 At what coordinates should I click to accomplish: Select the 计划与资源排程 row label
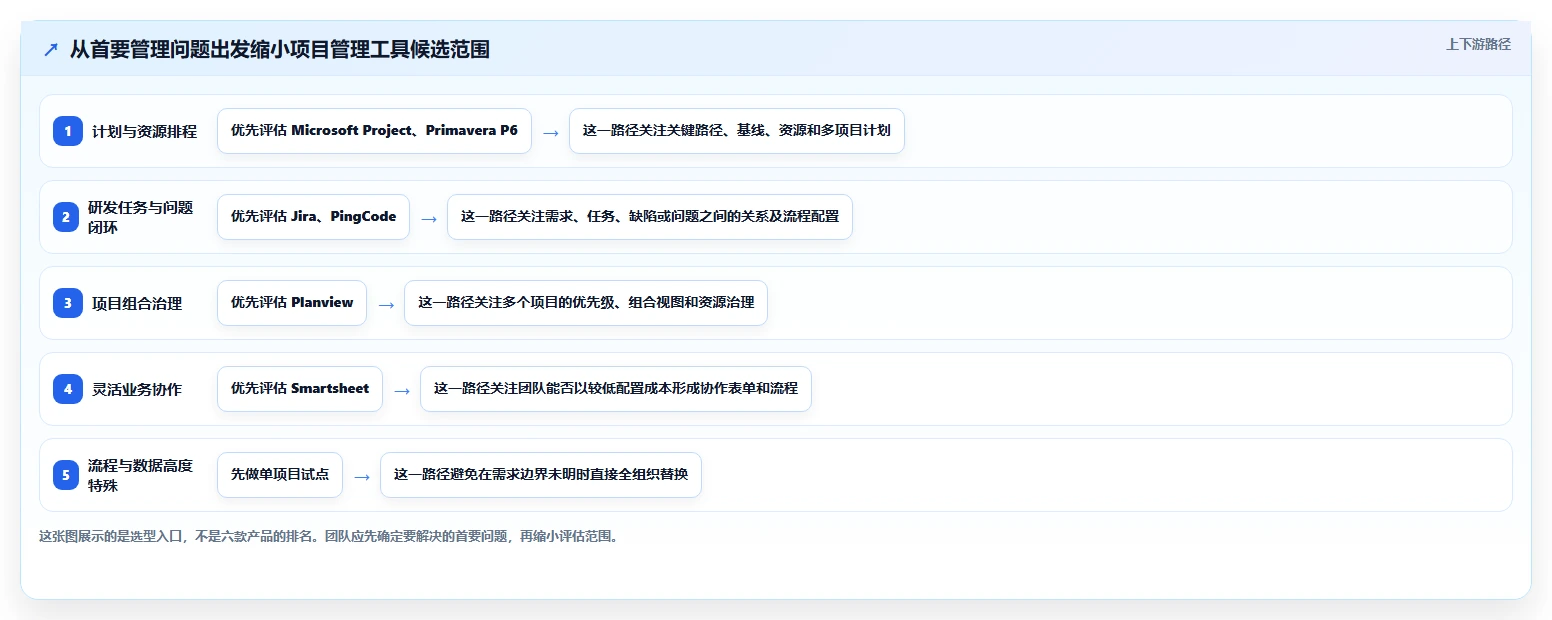pos(145,131)
